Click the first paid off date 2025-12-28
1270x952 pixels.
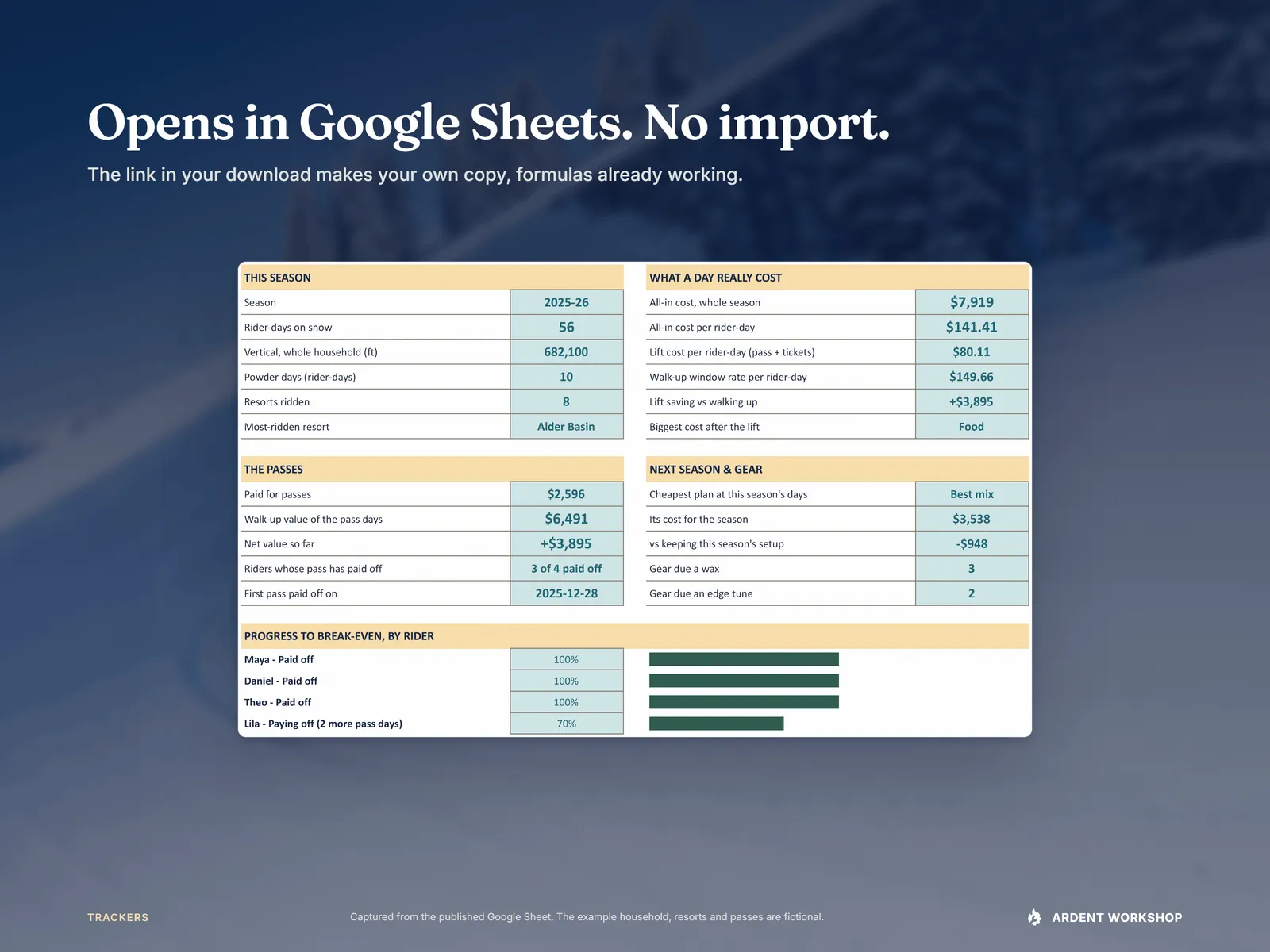click(567, 593)
